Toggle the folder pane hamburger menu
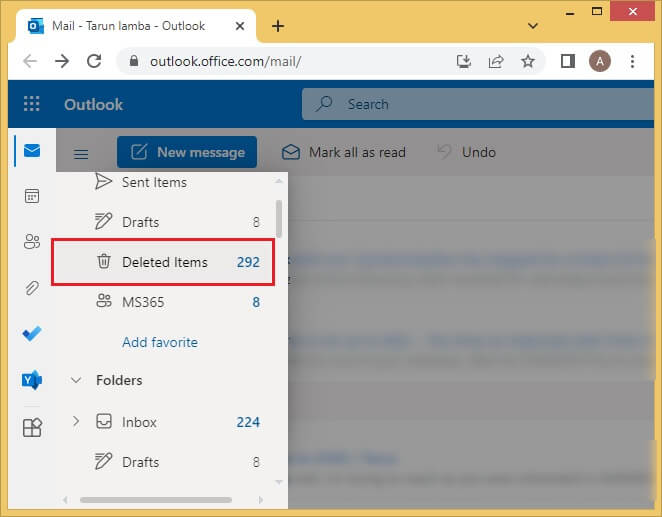This screenshot has height=517, width=662. [x=81, y=154]
